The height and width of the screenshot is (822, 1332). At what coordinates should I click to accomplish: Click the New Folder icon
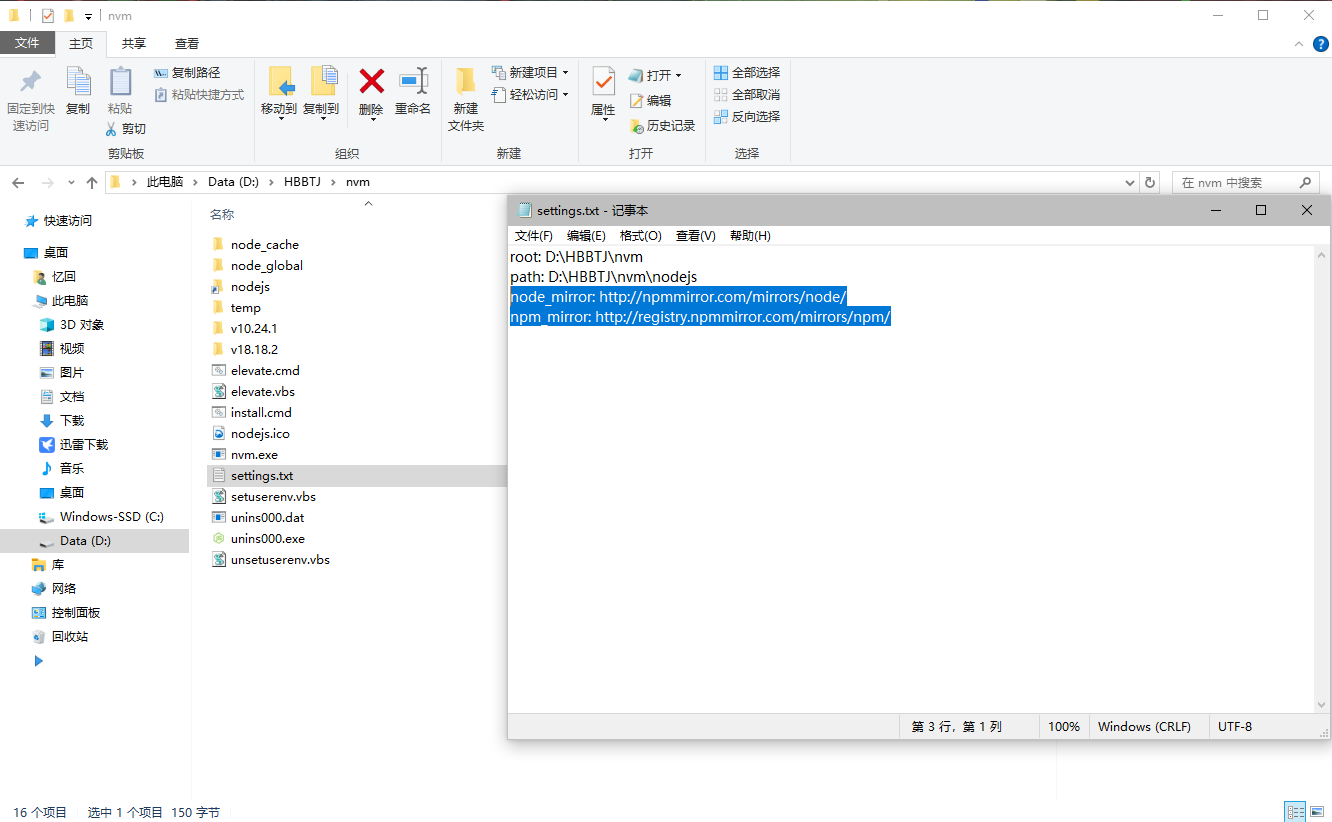pyautogui.click(x=465, y=82)
